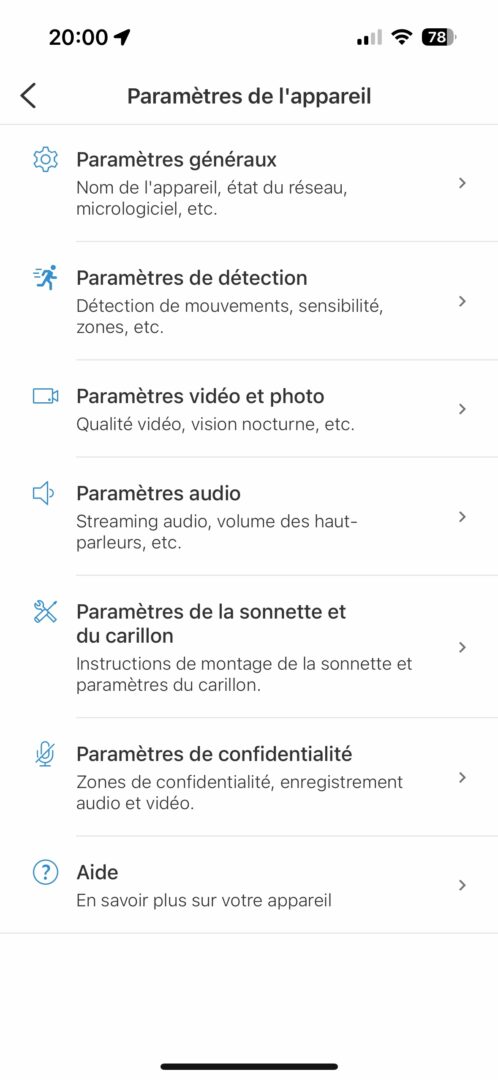The height and width of the screenshot is (1080, 498).
Task: Click the video camera icon
Action: click(45, 396)
